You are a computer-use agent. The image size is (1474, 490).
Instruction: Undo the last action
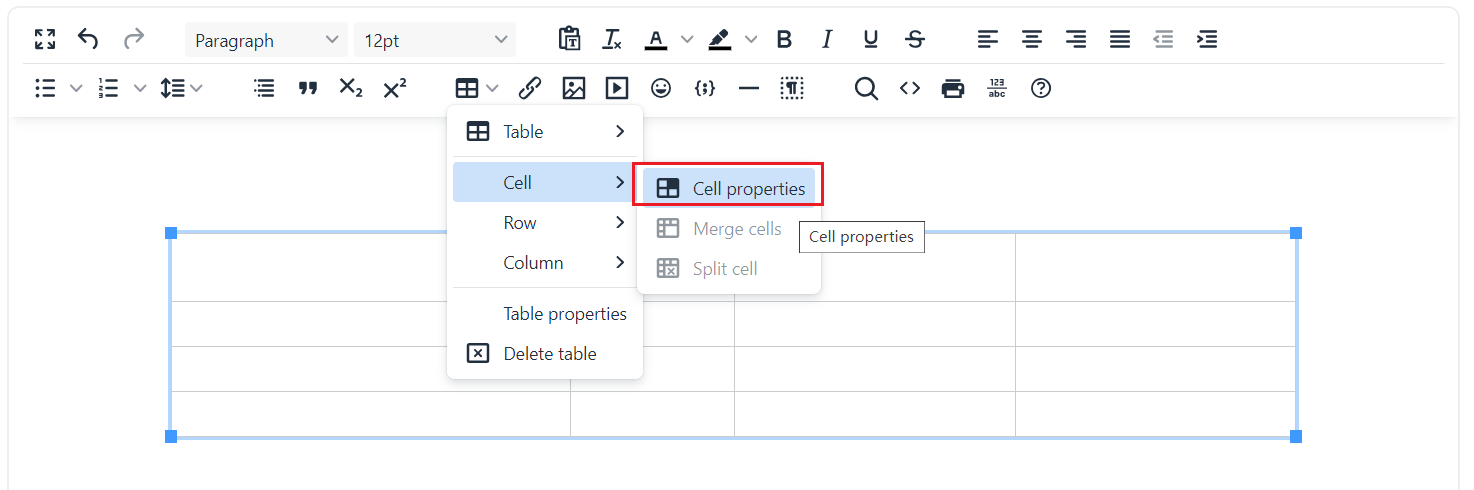click(x=88, y=40)
